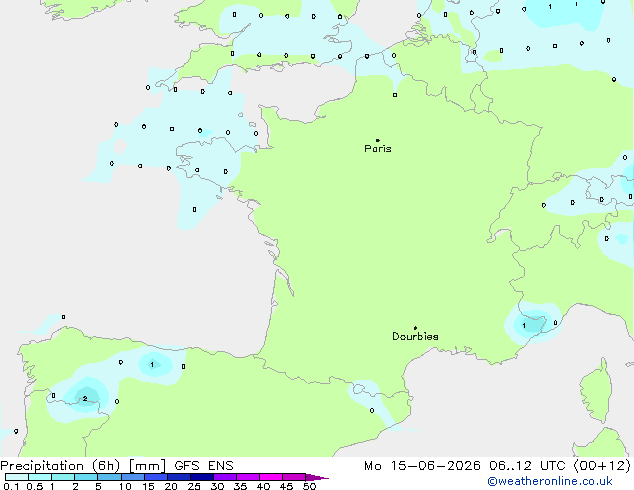Select the 40–45 mm magenta legend swatch
The width and height of the screenshot is (634, 490).
pos(271,477)
